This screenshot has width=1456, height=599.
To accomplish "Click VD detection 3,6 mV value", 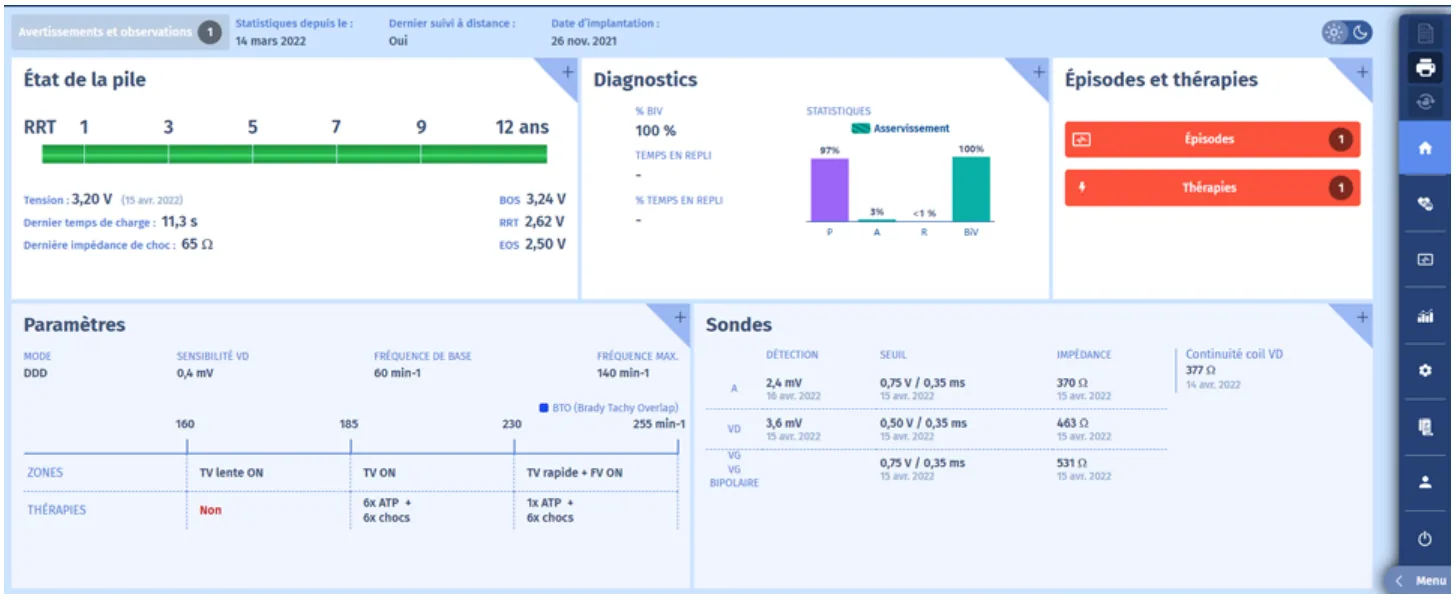I will click(783, 423).
